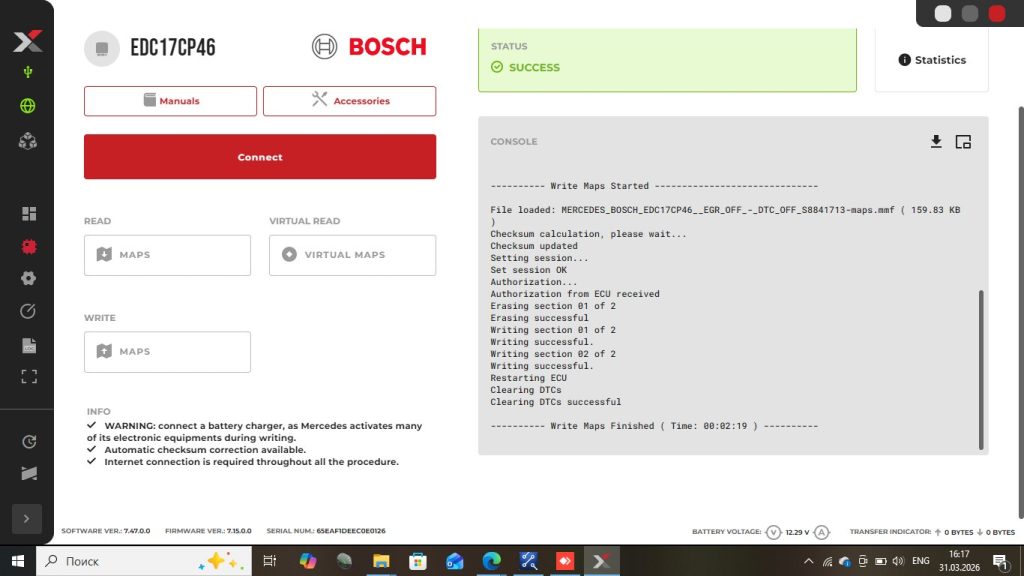1024x576 pixels.
Task: Toggle fullscreen via bracket icon
Action: pos(29,376)
